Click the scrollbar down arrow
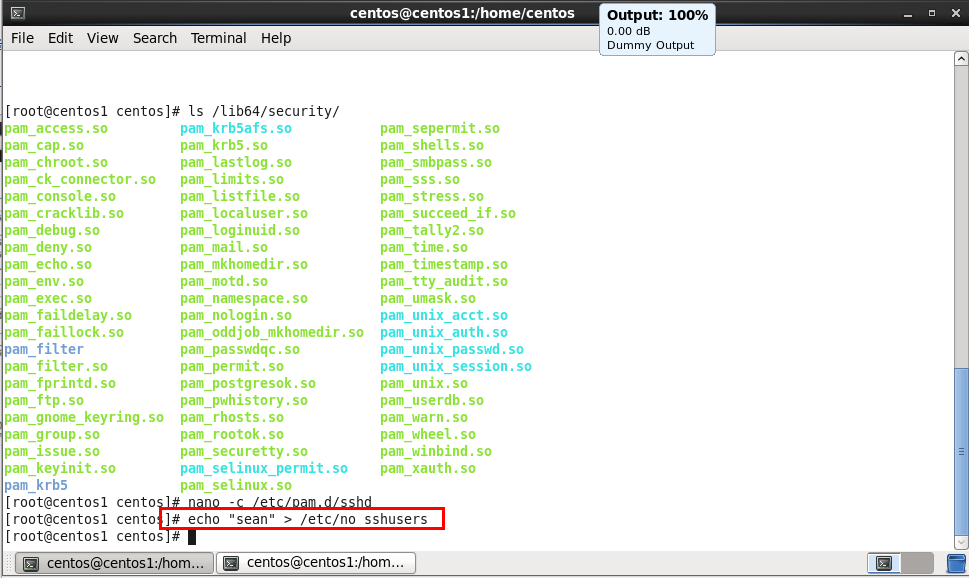The height and width of the screenshot is (578, 969). click(x=961, y=542)
